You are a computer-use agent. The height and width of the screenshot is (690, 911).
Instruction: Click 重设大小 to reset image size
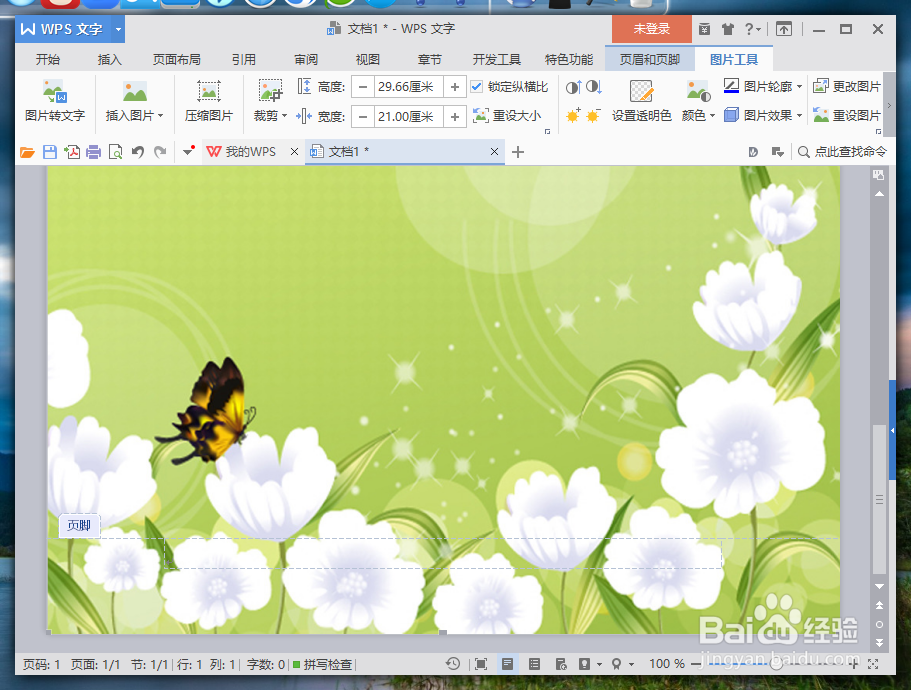click(x=510, y=115)
